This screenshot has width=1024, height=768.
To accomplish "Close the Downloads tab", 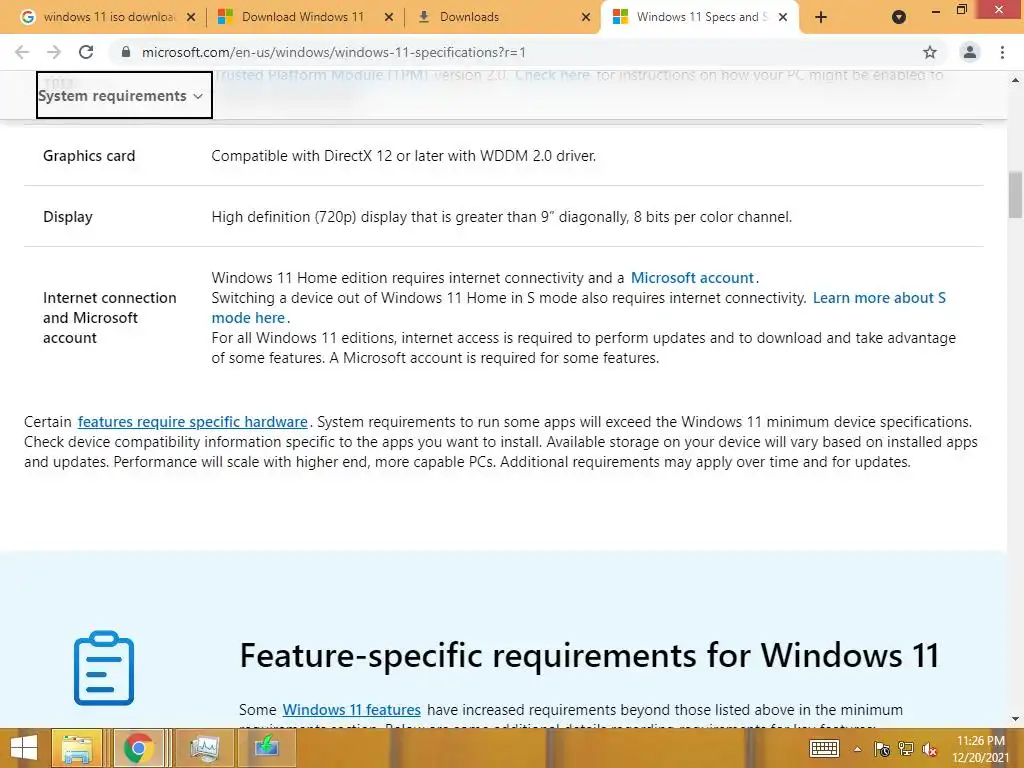I will (x=586, y=17).
